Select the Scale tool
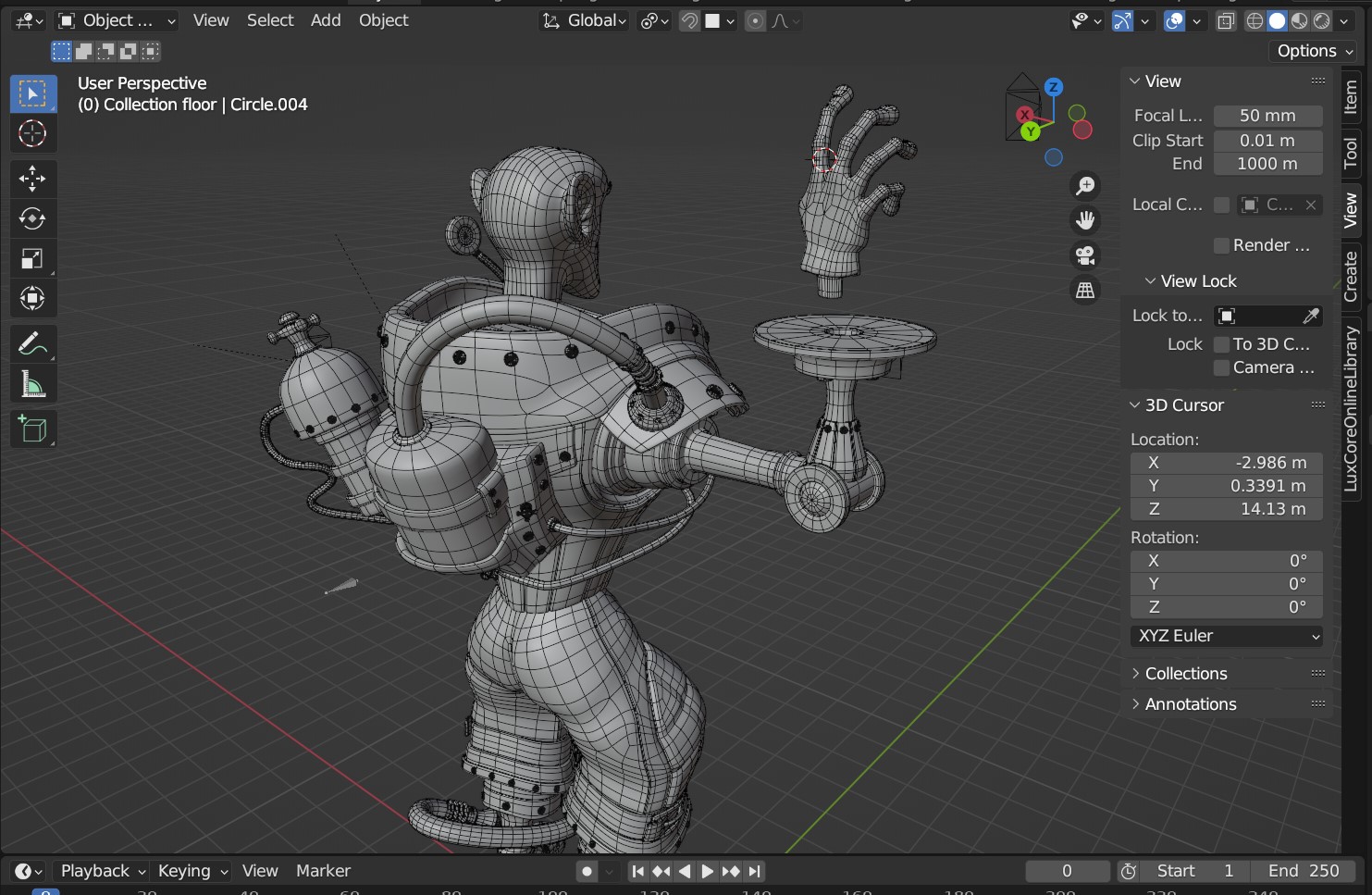Image resolution: width=1372 pixels, height=895 pixels. click(x=33, y=258)
